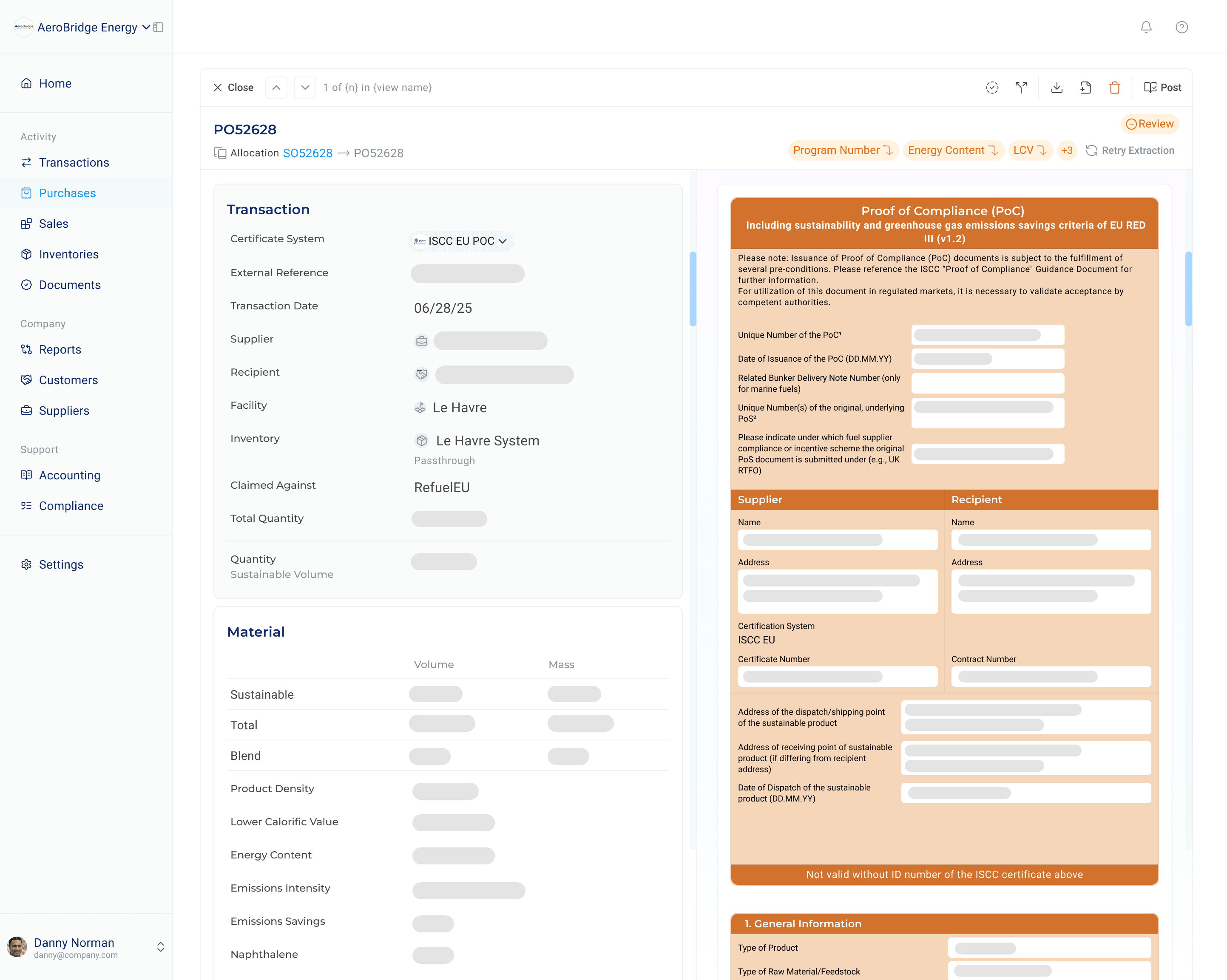1227x980 pixels.
Task: Go to next record with down chevron
Action: coord(305,88)
